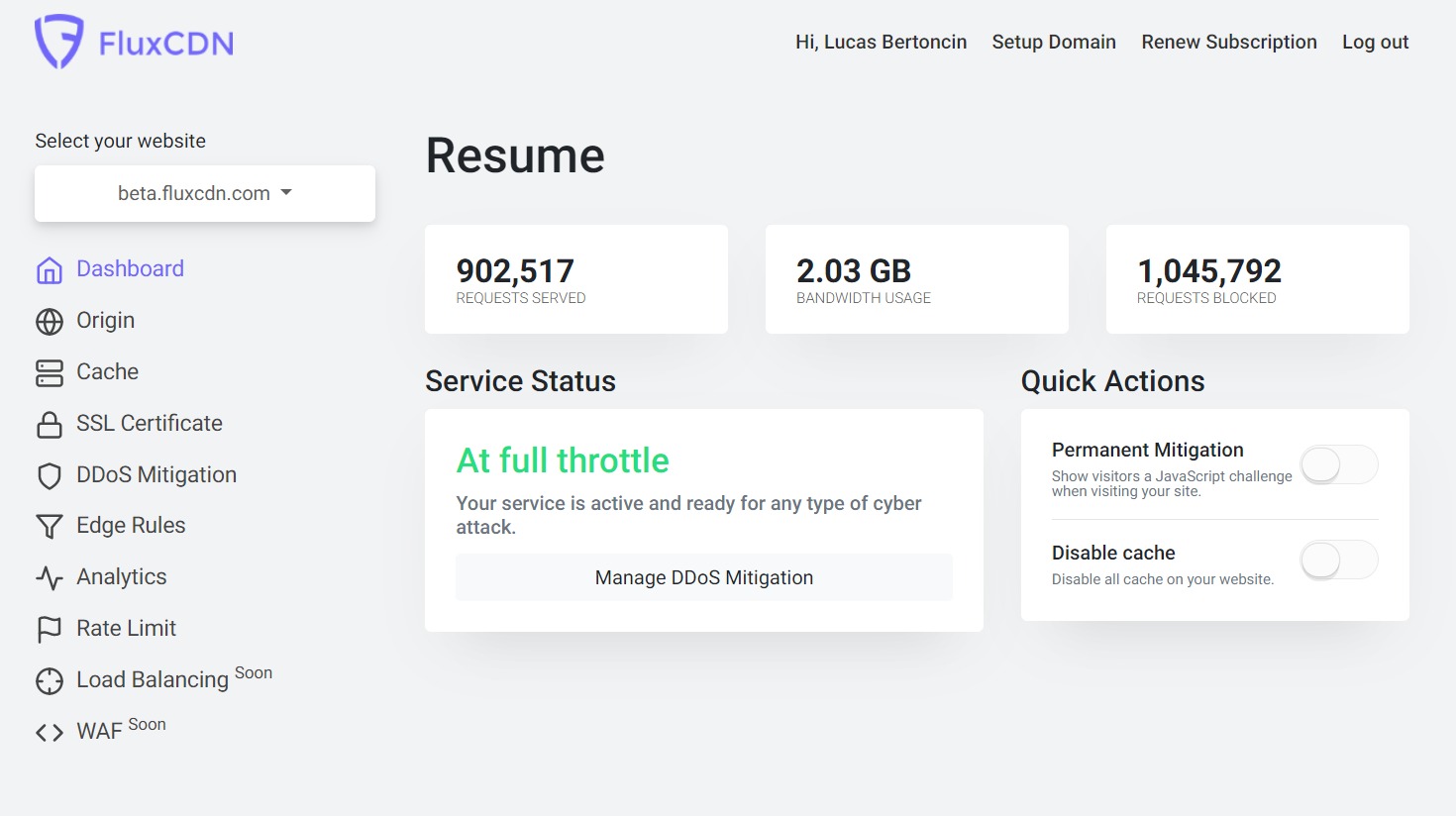Click the Hi, Lucas Bertoncin greeting
Image resolution: width=1456 pixels, height=816 pixels.
[x=881, y=42]
